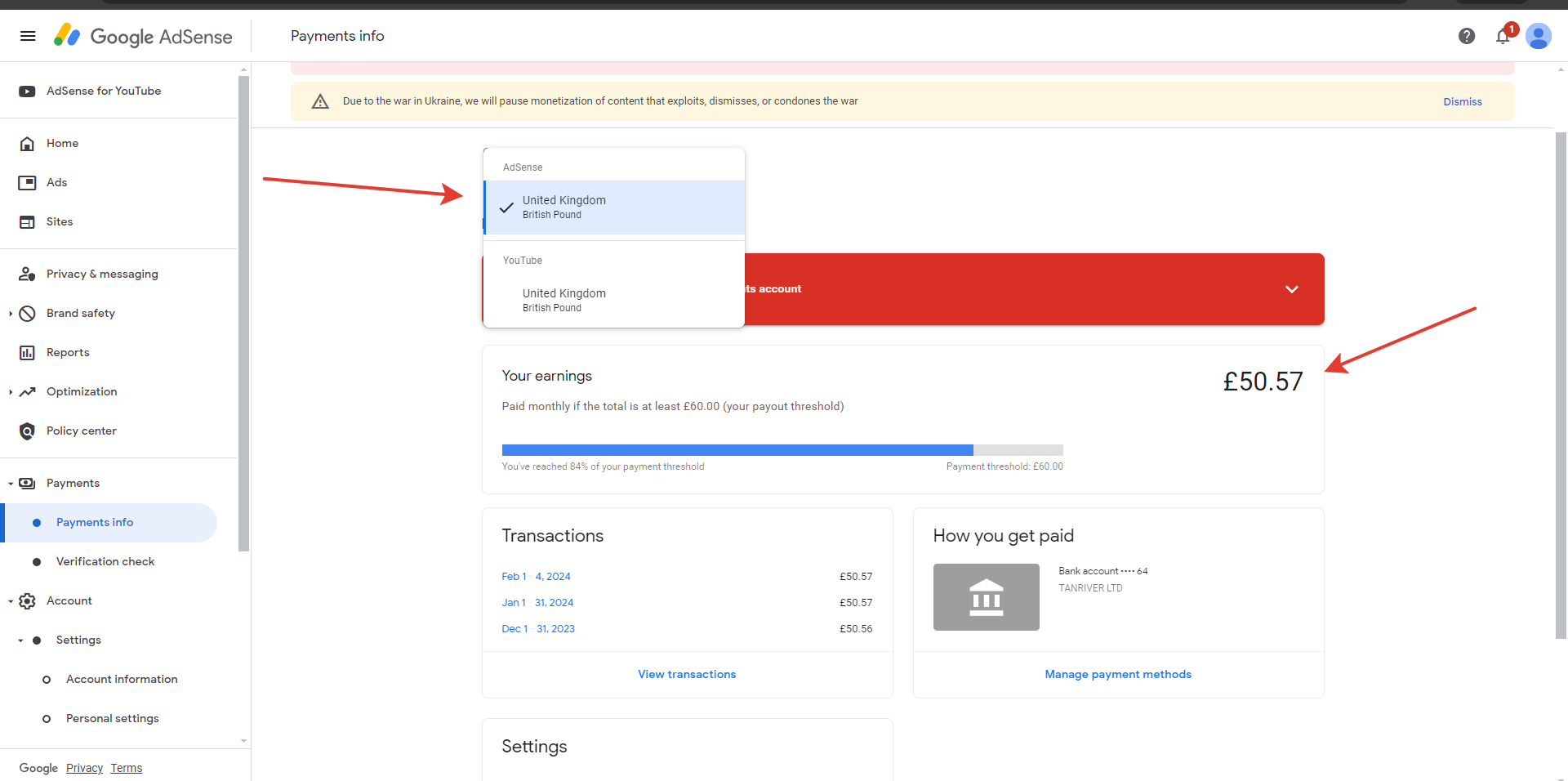Open the Feb 1 – 4, 2024 transaction
Screen dimensions: 1568x781
(536, 577)
